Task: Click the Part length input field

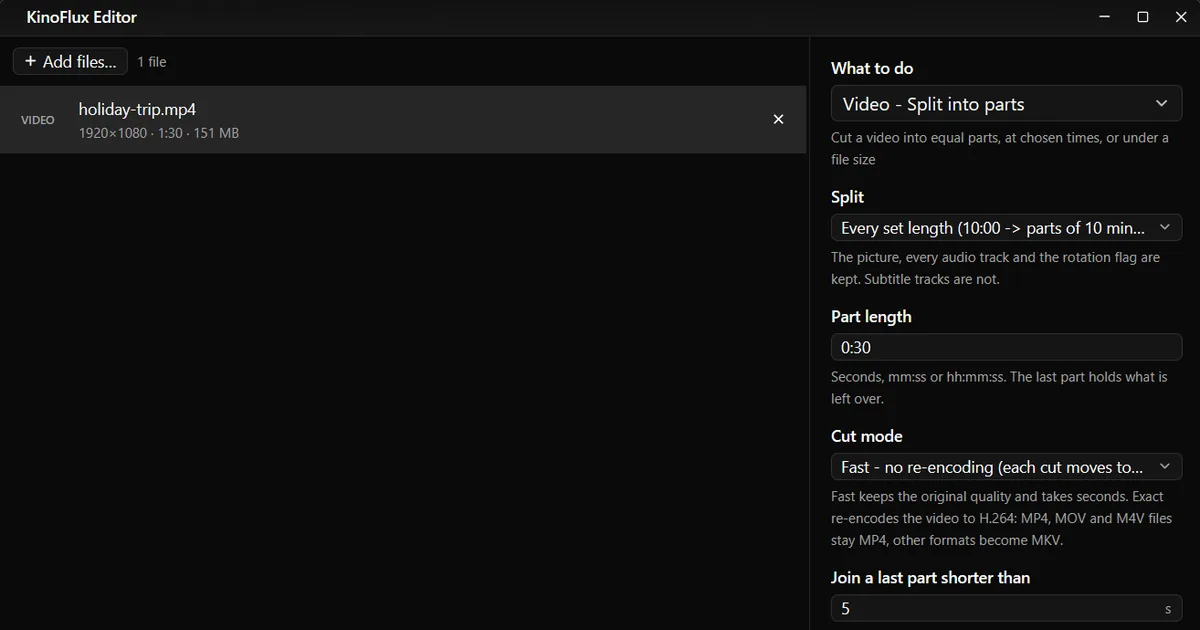Action: click(x=1006, y=348)
